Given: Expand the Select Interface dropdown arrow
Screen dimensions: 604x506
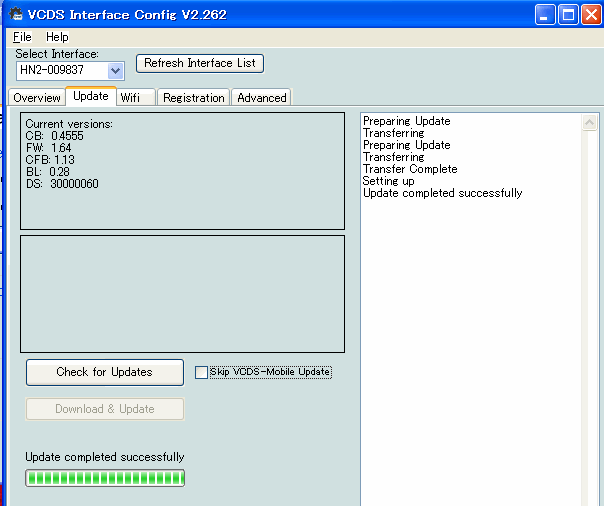Looking at the screenshot, I should point(115,70).
